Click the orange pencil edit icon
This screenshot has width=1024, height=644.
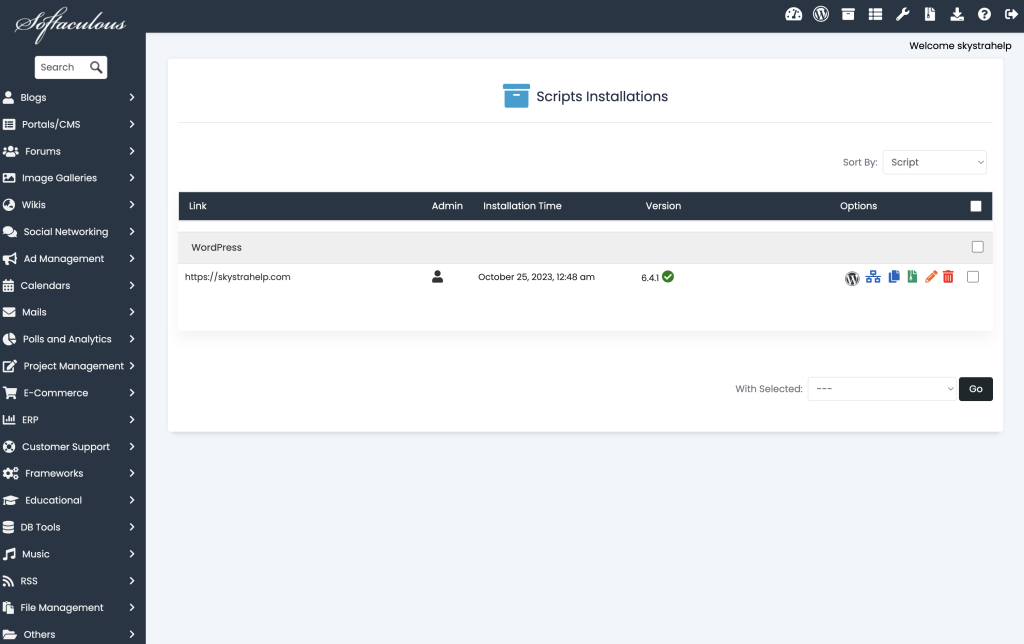click(x=931, y=277)
